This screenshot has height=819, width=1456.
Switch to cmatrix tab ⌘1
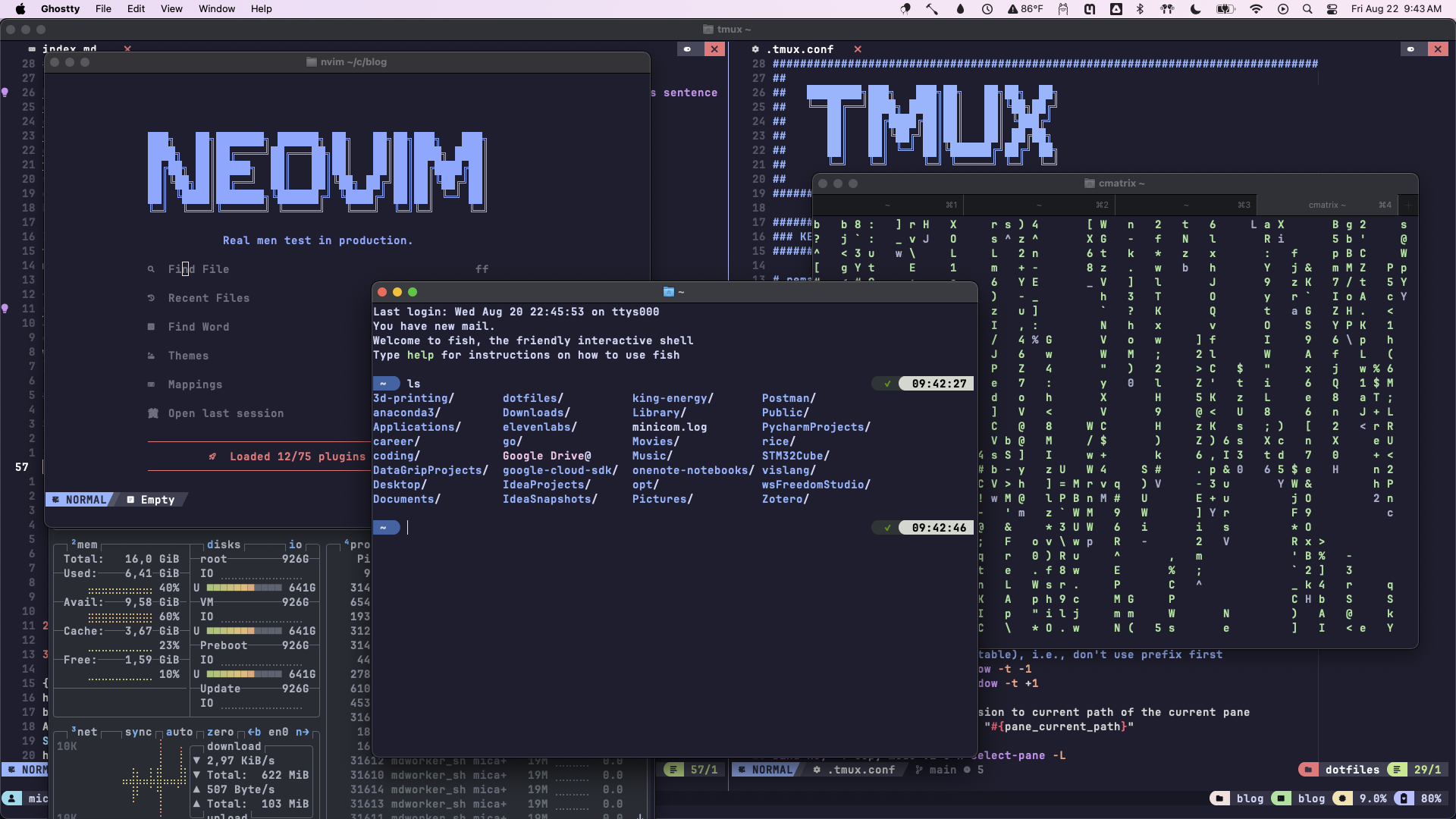point(887,205)
